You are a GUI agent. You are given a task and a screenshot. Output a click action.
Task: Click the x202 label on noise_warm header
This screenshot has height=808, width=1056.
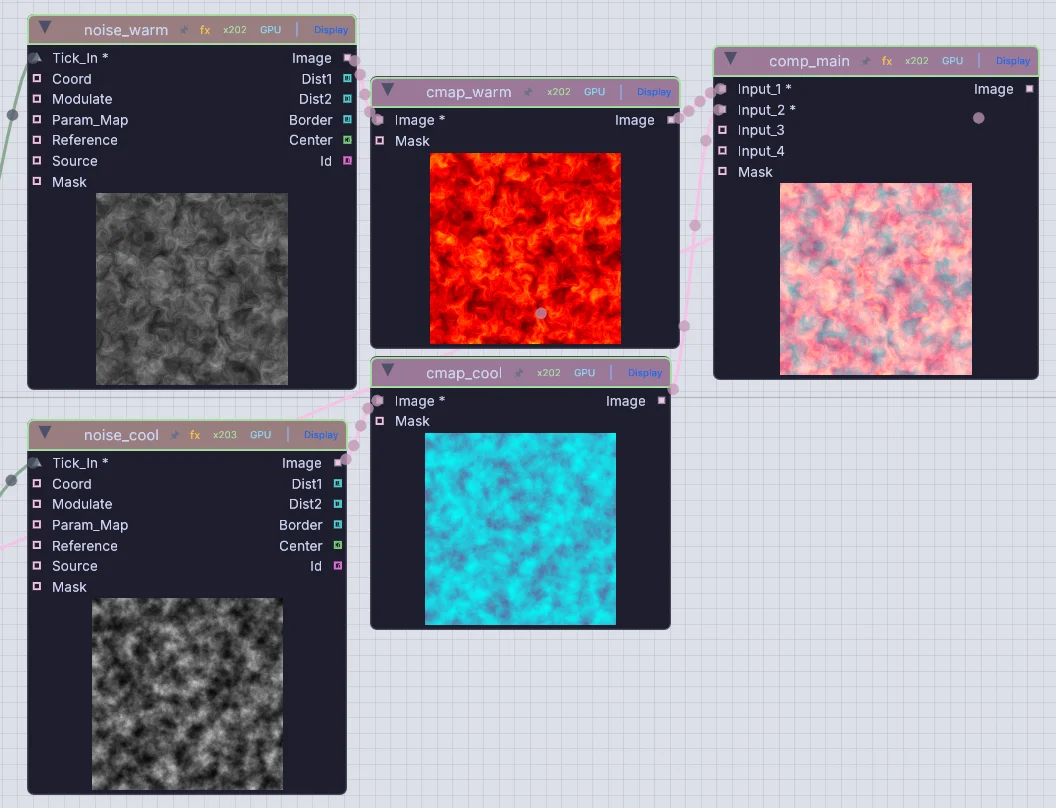point(235,30)
